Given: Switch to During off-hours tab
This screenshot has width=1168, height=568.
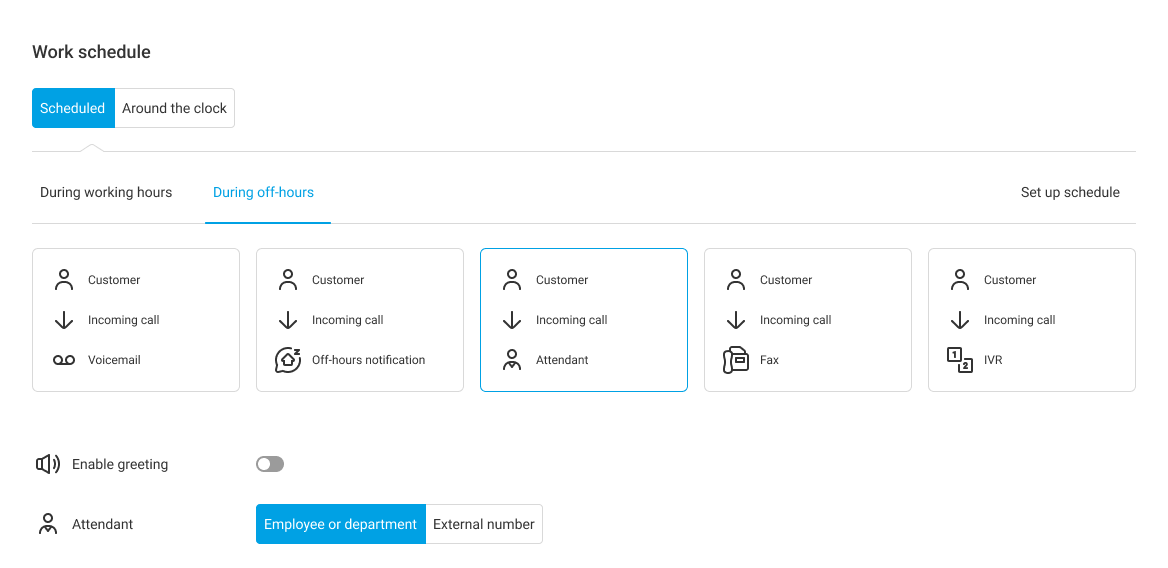Looking at the screenshot, I should [x=263, y=192].
